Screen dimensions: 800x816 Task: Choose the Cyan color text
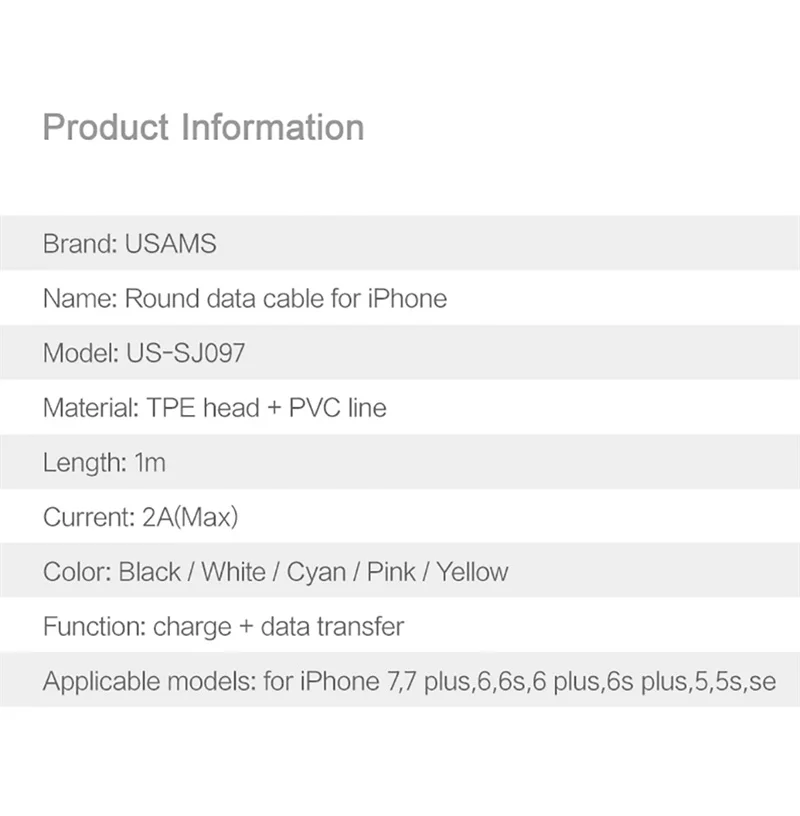(316, 573)
